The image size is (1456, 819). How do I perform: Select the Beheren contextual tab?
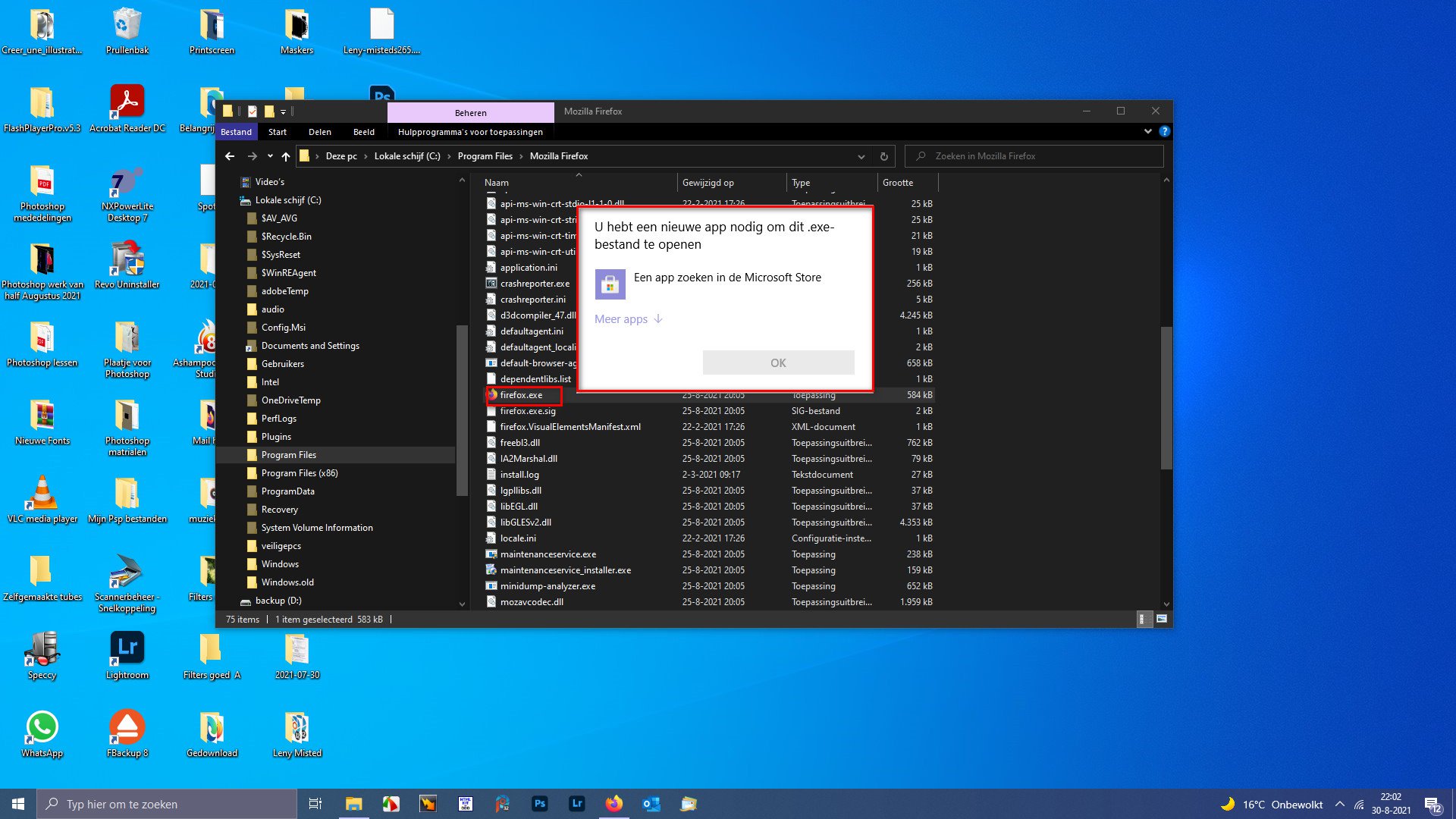click(x=471, y=112)
